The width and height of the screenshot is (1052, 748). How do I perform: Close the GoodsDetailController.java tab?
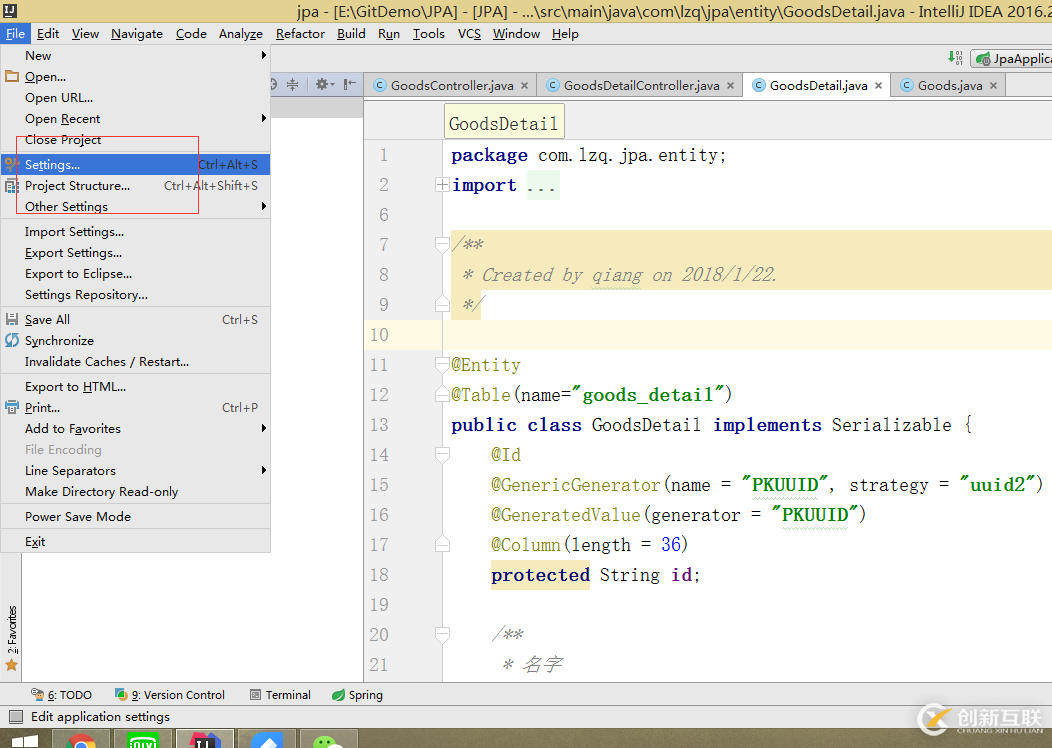(731, 85)
